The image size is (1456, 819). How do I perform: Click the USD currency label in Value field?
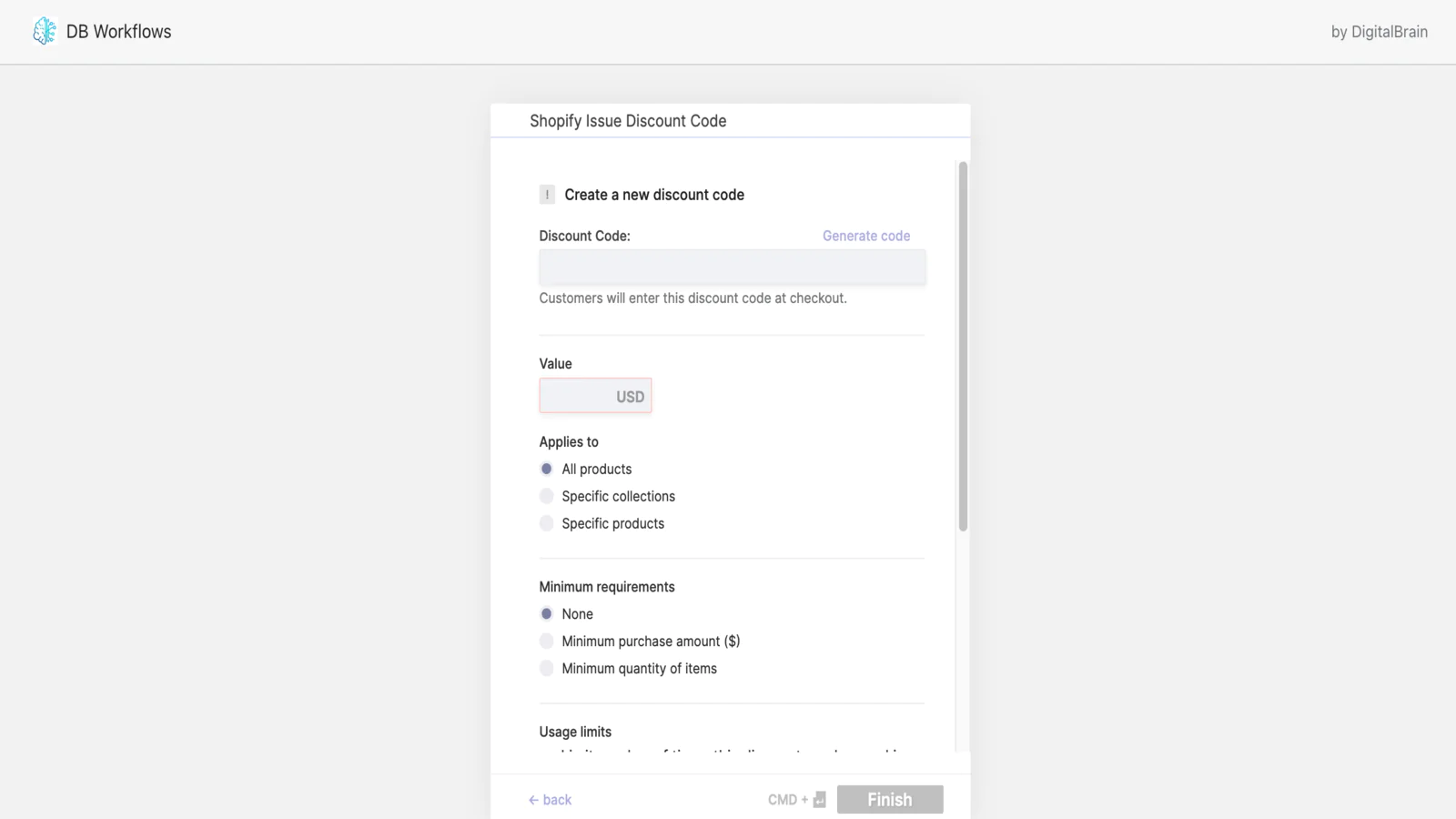click(x=630, y=397)
